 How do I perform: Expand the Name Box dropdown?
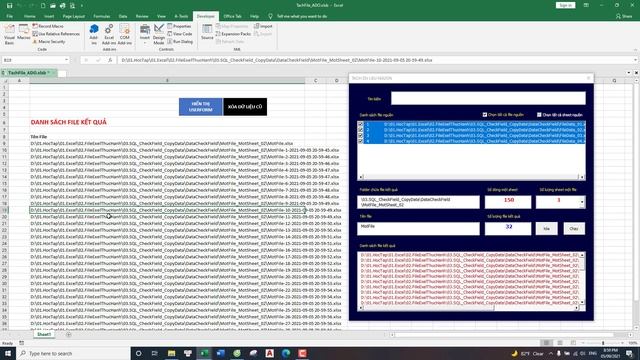tap(67, 60)
